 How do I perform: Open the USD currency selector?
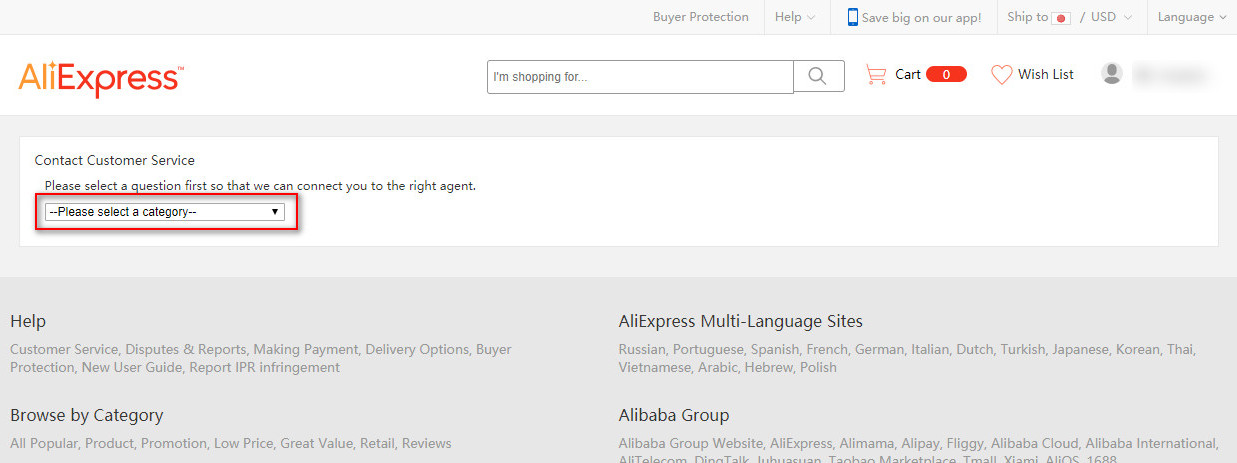(x=1111, y=17)
